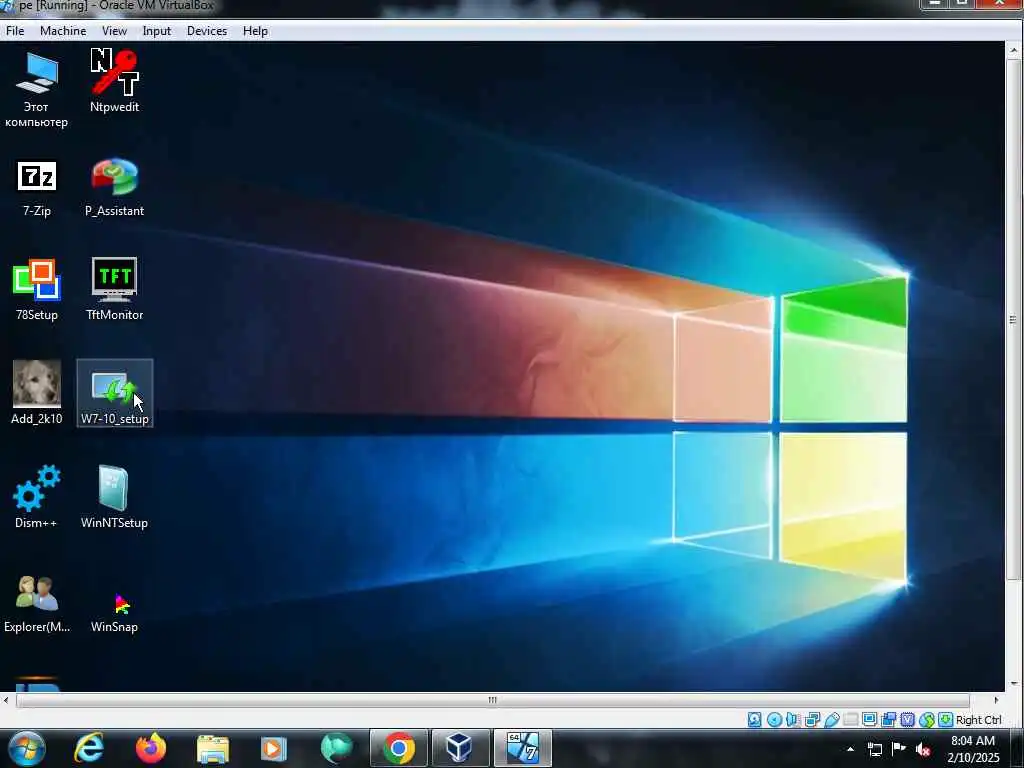1024x768 pixels.
Task: Click the shared folders status icon
Action: tap(850, 720)
